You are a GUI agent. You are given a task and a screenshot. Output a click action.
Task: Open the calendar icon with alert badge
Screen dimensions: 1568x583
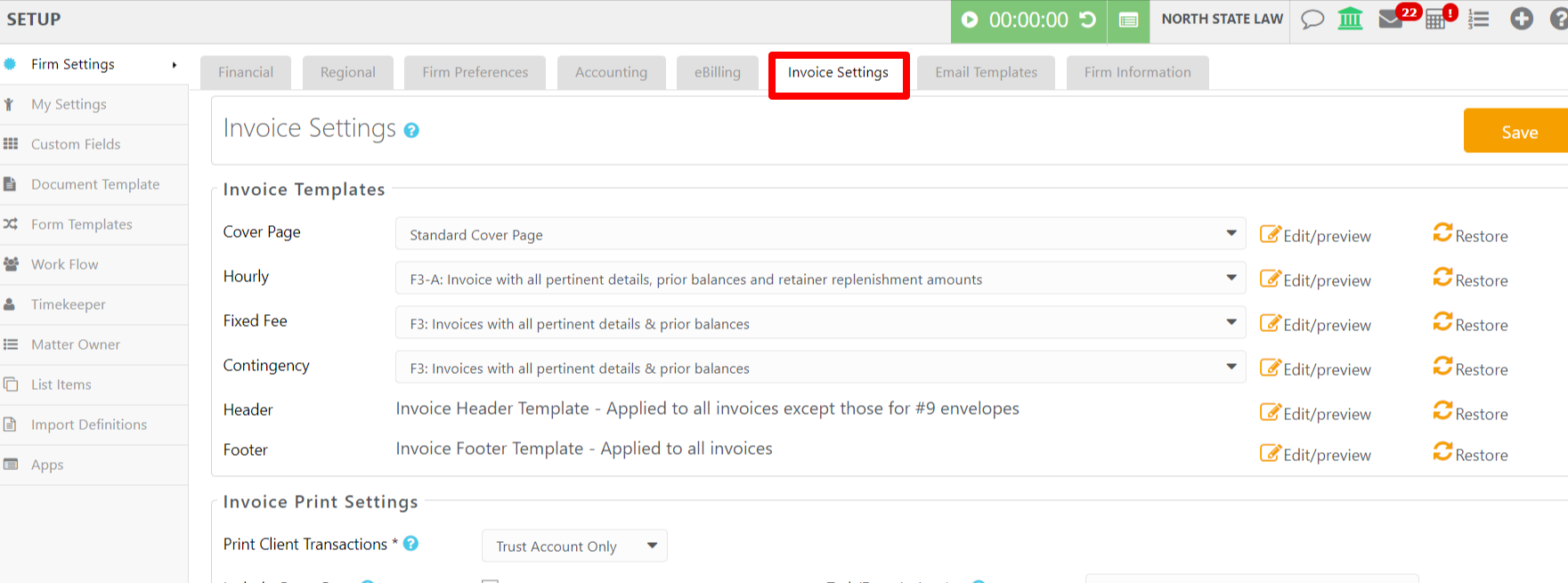pyautogui.click(x=1435, y=20)
